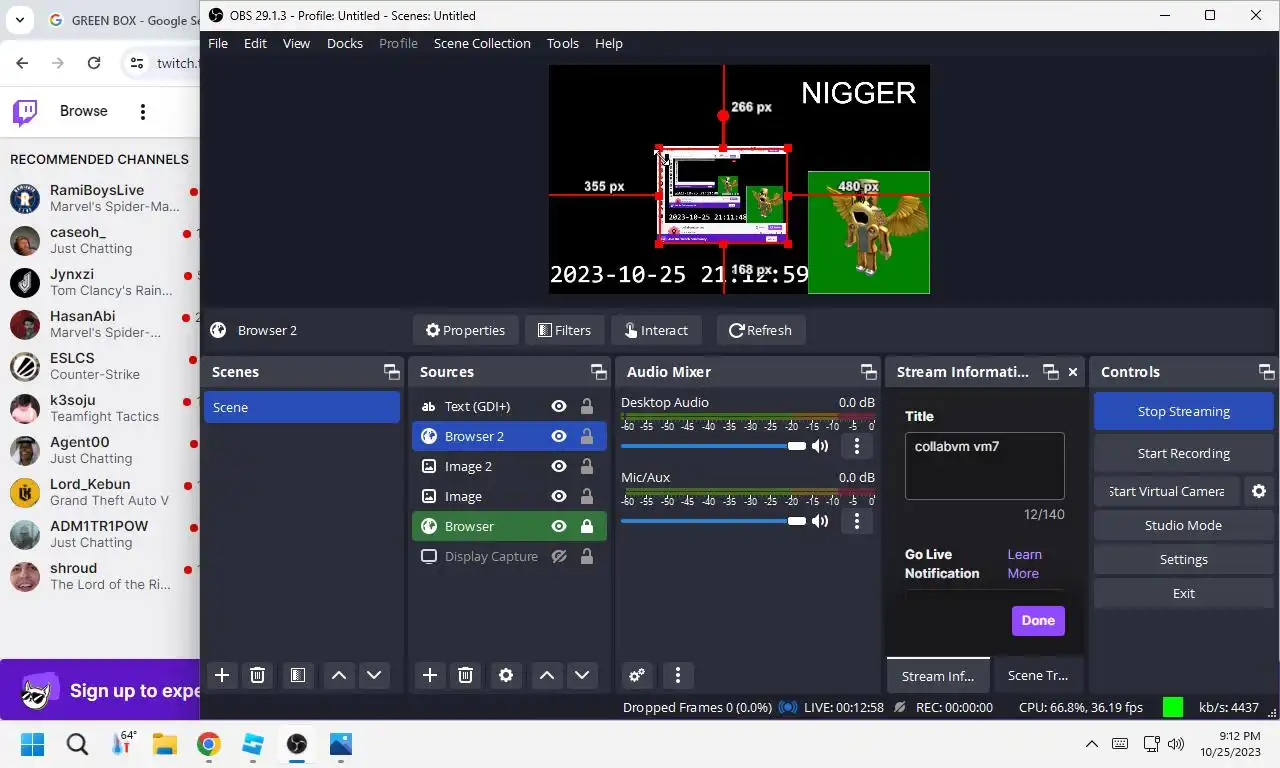Remove selected source with trash icon
Screen dimensions: 1280x768
[x=465, y=675]
